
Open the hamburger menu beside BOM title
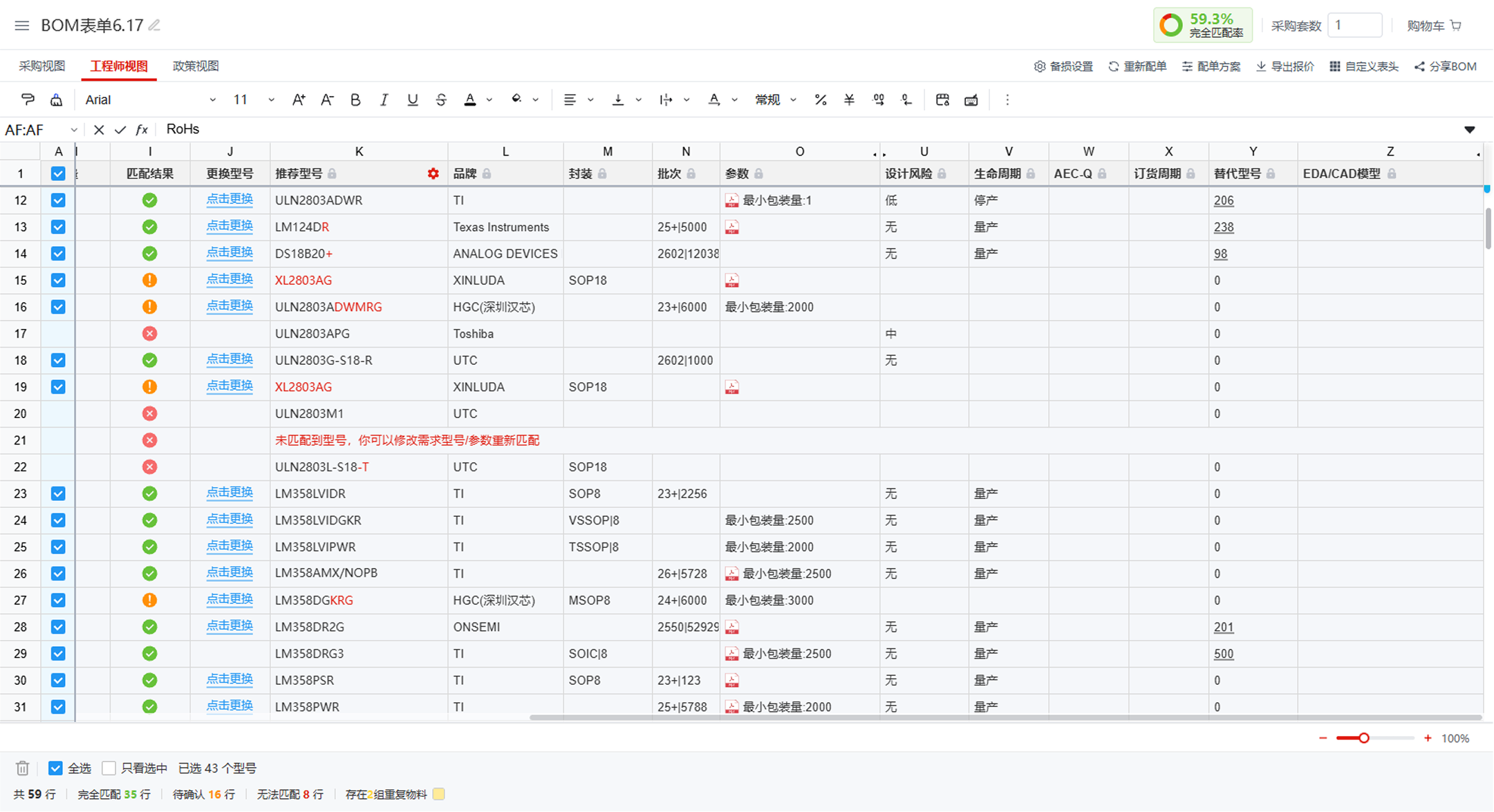pos(22,26)
